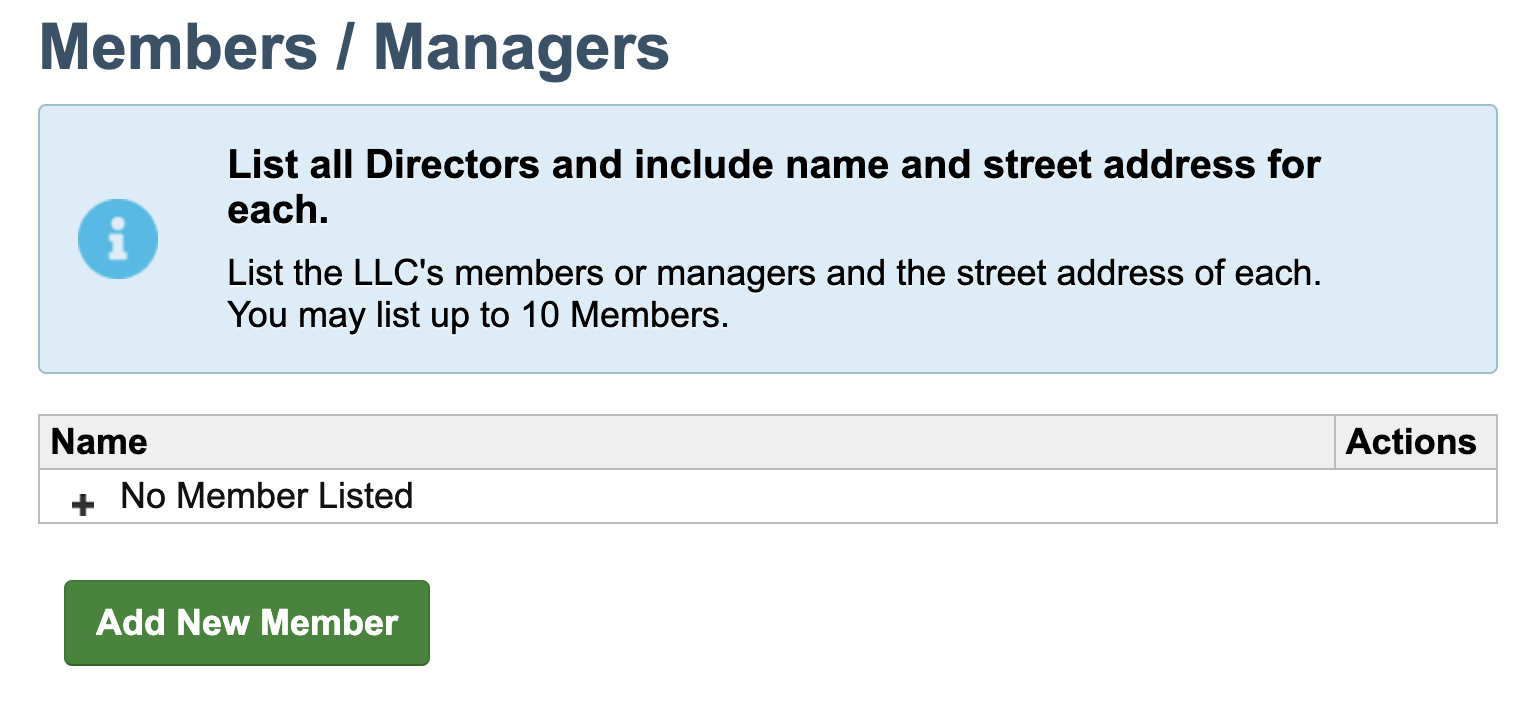Image resolution: width=1530 pixels, height=720 pixels.
Task: Click the No Member Listed row text
Action: (x=266, y=495)
